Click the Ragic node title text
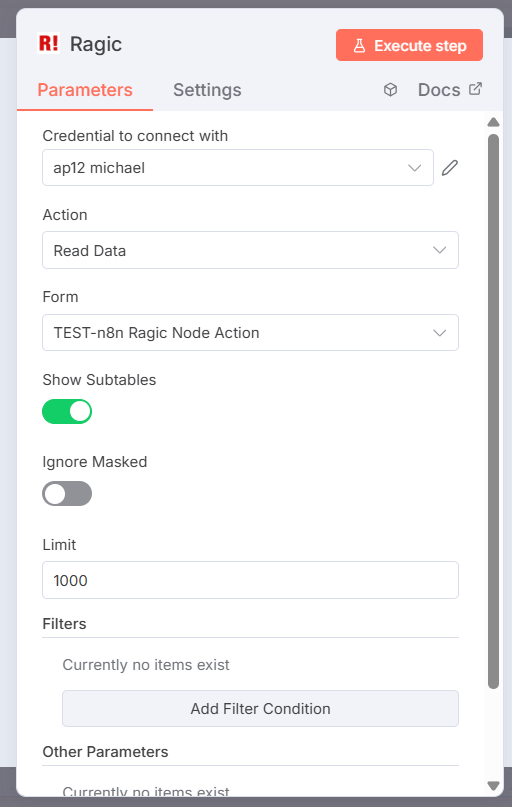 pyautogui.click(x=96, y=44)
